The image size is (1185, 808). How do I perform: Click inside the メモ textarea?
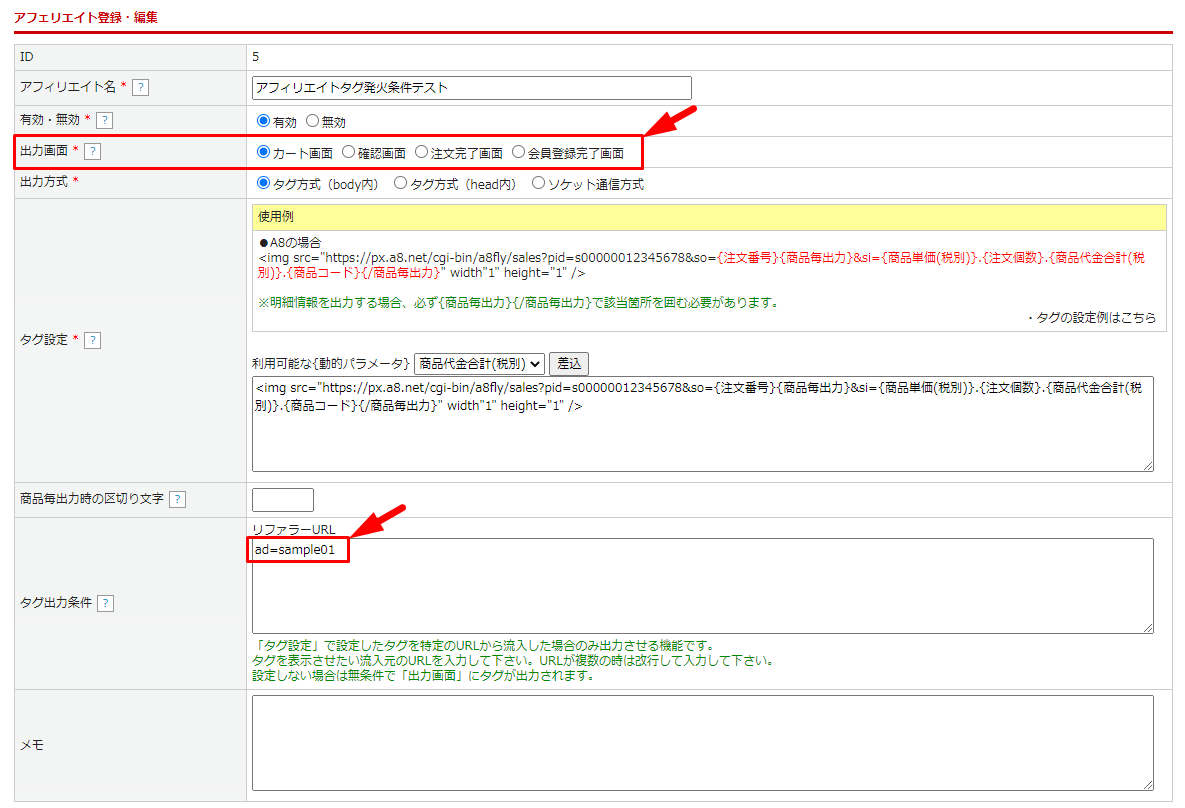pyautogui.click(x=702, y=743)
